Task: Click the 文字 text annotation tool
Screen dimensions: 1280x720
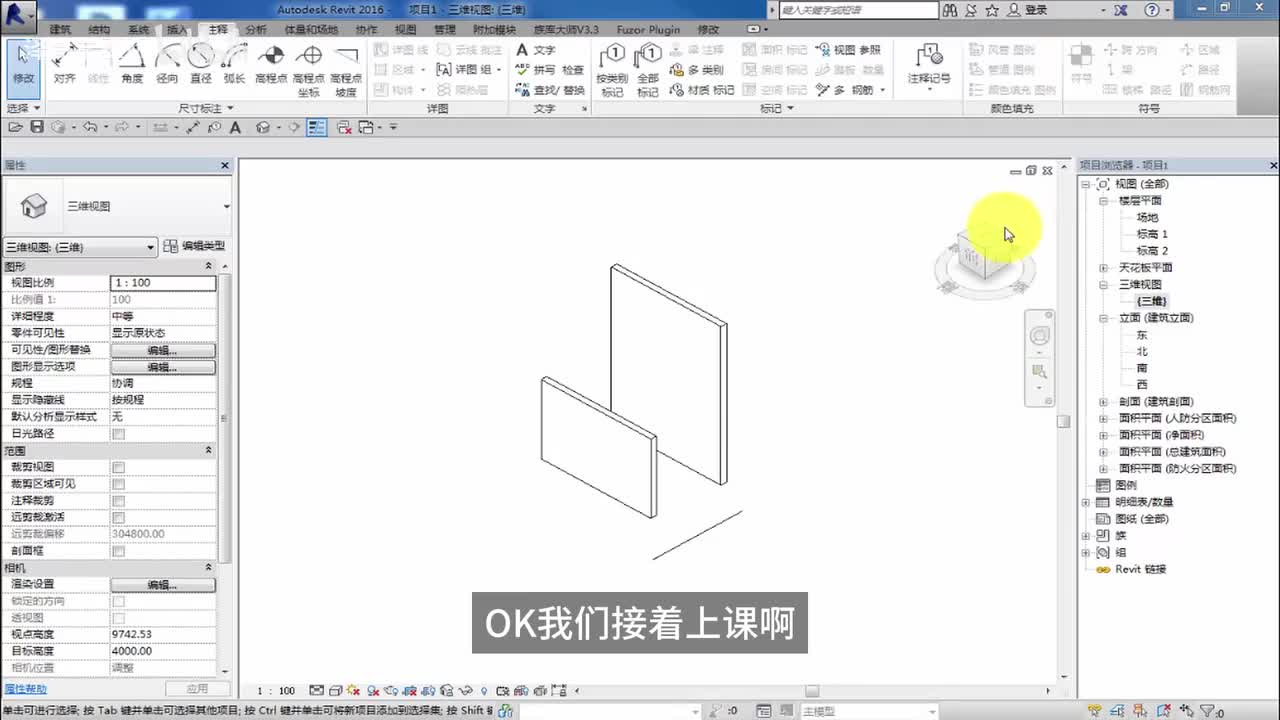Action: (536, 50)
